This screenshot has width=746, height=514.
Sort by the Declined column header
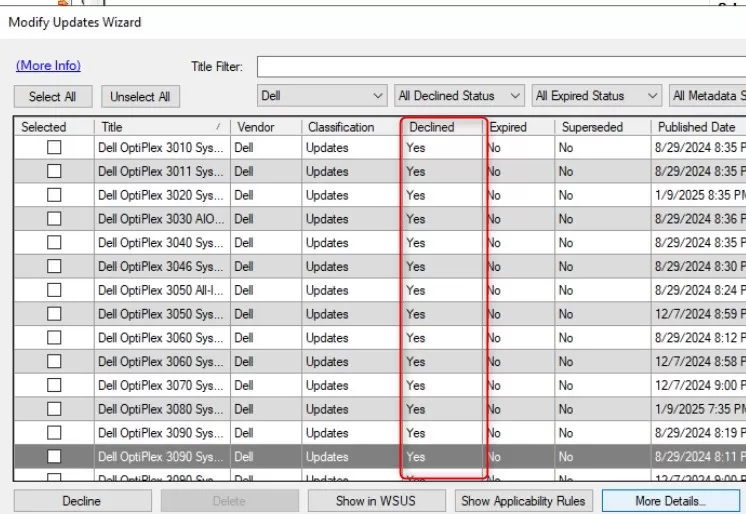(x=443, y=127)
